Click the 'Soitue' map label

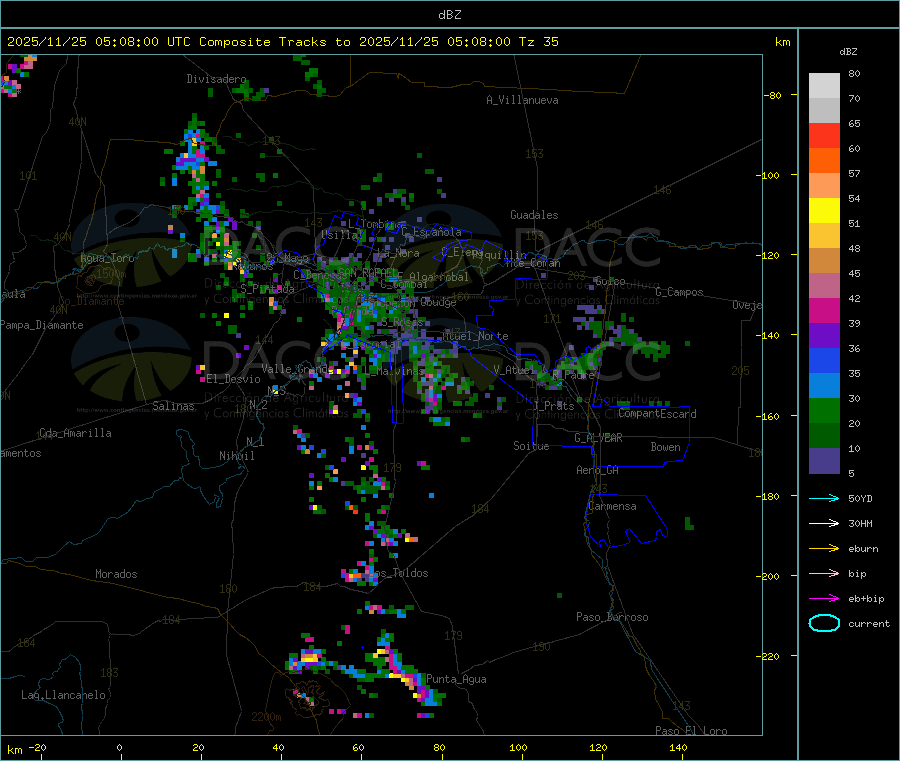pos(531,446)
